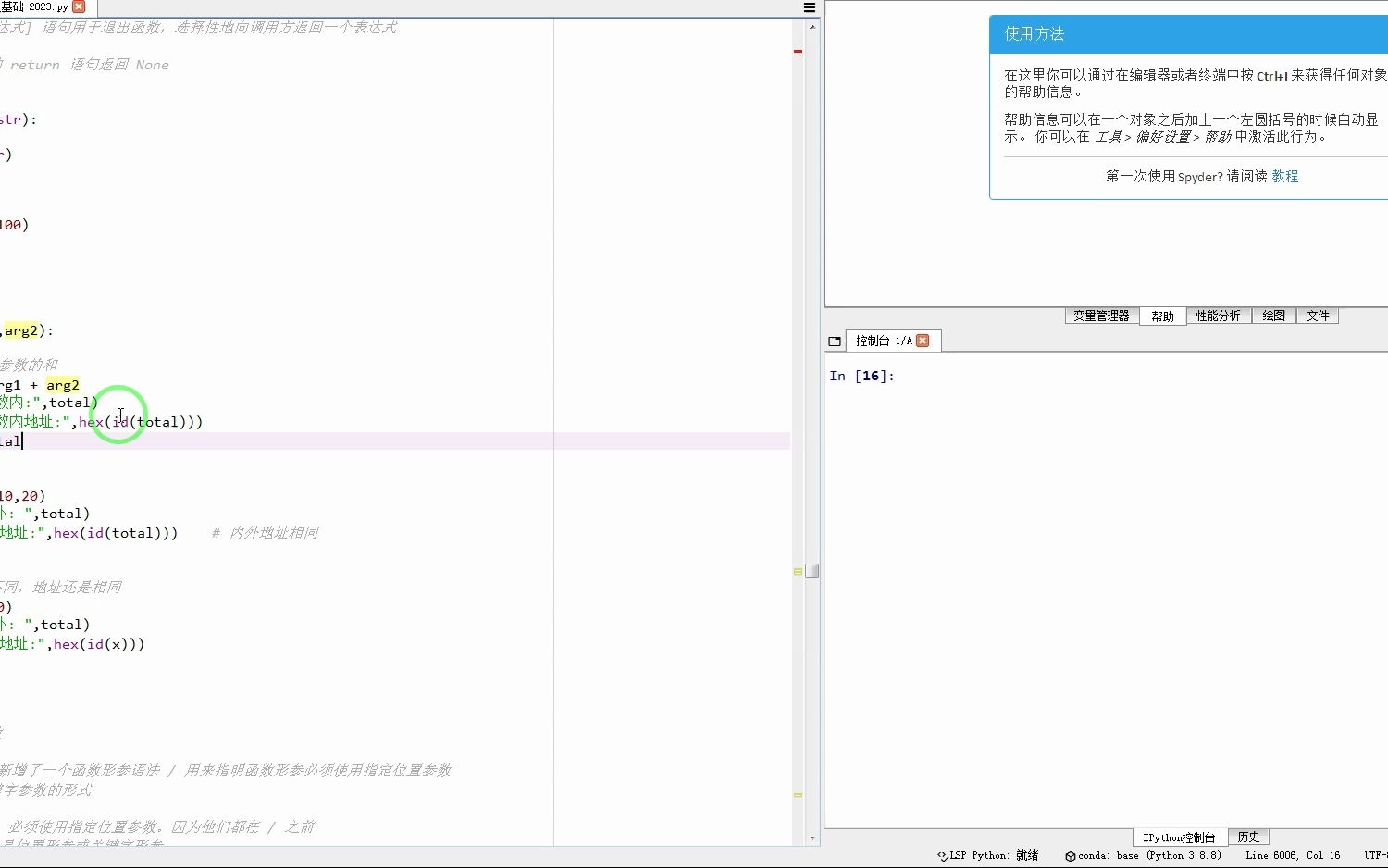Click the editor vertical scrollbar thumb
This screenshot has width=1388, height=868.
tap(812, 571)
